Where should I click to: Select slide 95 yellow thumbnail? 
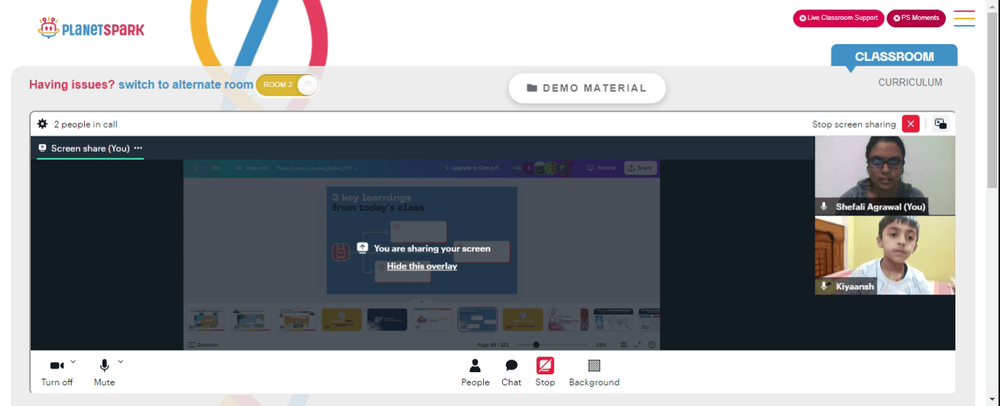pyautogui.click(x=341, y=319)
